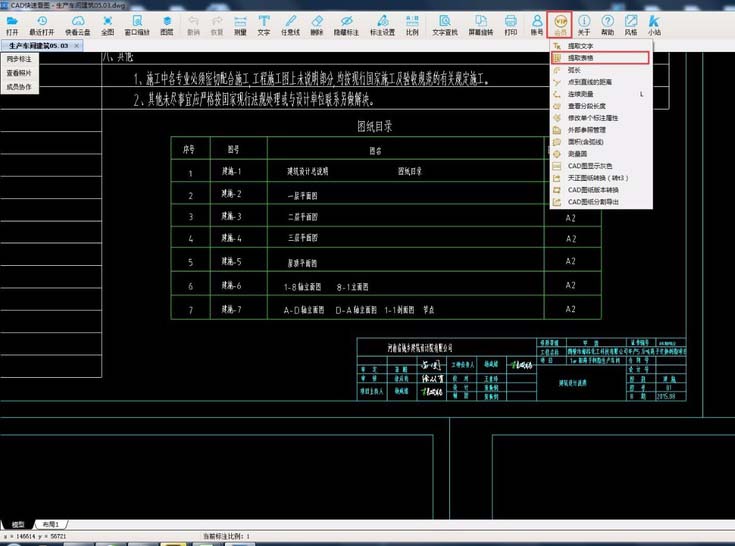Click 屏幕旋转 screen rotate icon

(x=481, y=25)
